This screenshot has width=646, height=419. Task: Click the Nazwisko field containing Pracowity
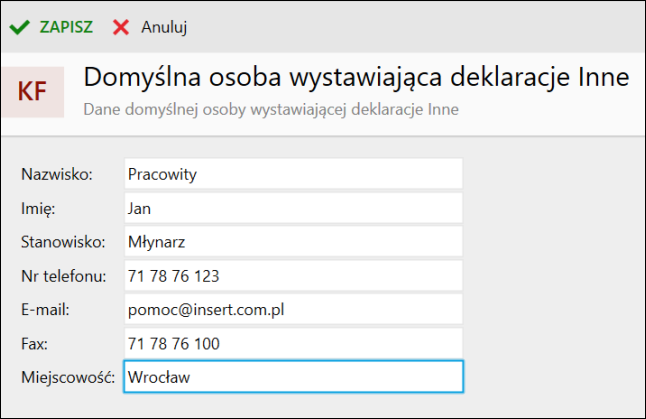pyautogui.click(x=293, y=174)
